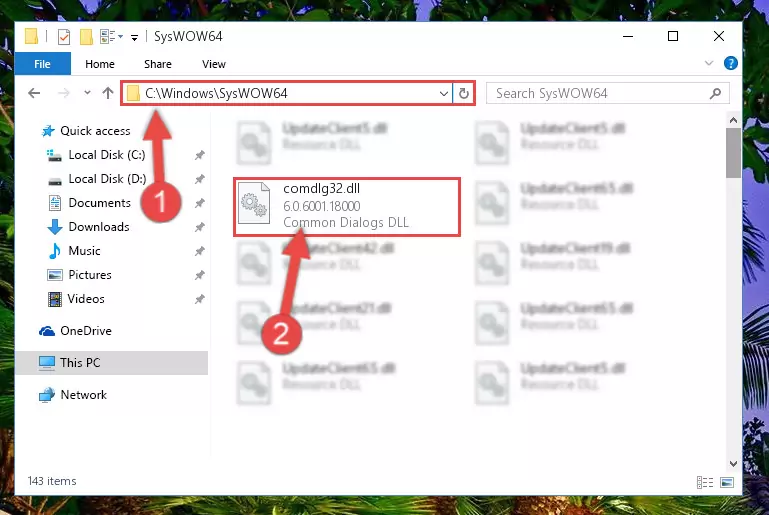This screenshot has height=515, width=769.
Task: Click the address bar path C:\Windows\SysWOW64
Action: [216, 93]
